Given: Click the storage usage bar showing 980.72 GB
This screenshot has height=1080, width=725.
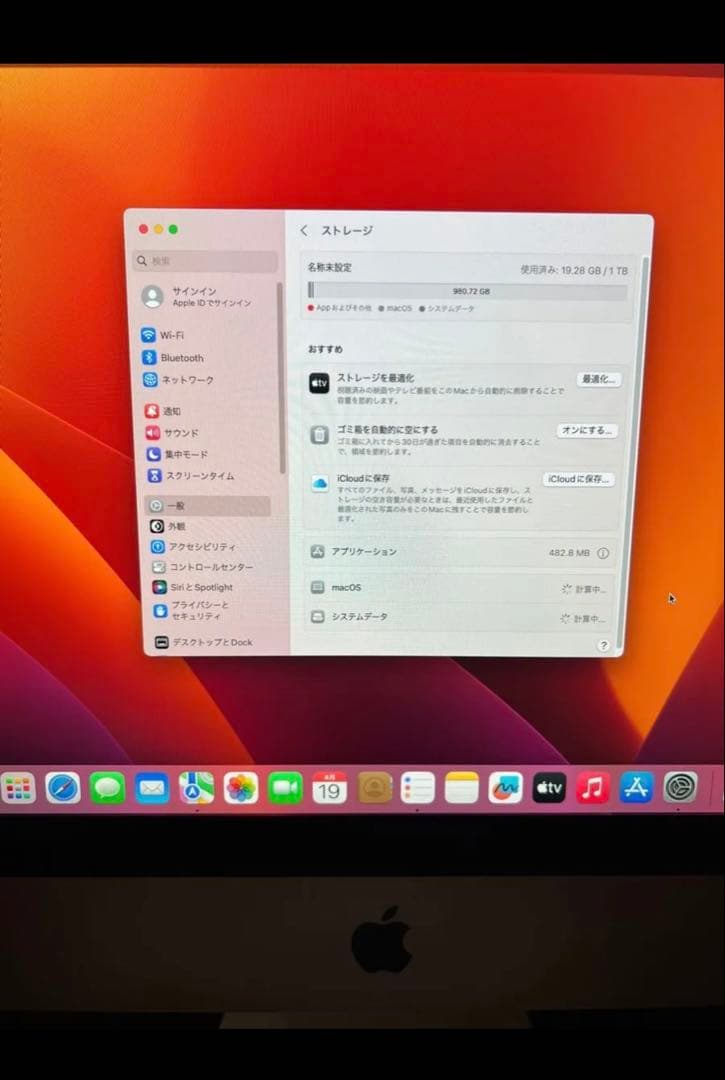Looking at the screenshot, I should (467, 291).
